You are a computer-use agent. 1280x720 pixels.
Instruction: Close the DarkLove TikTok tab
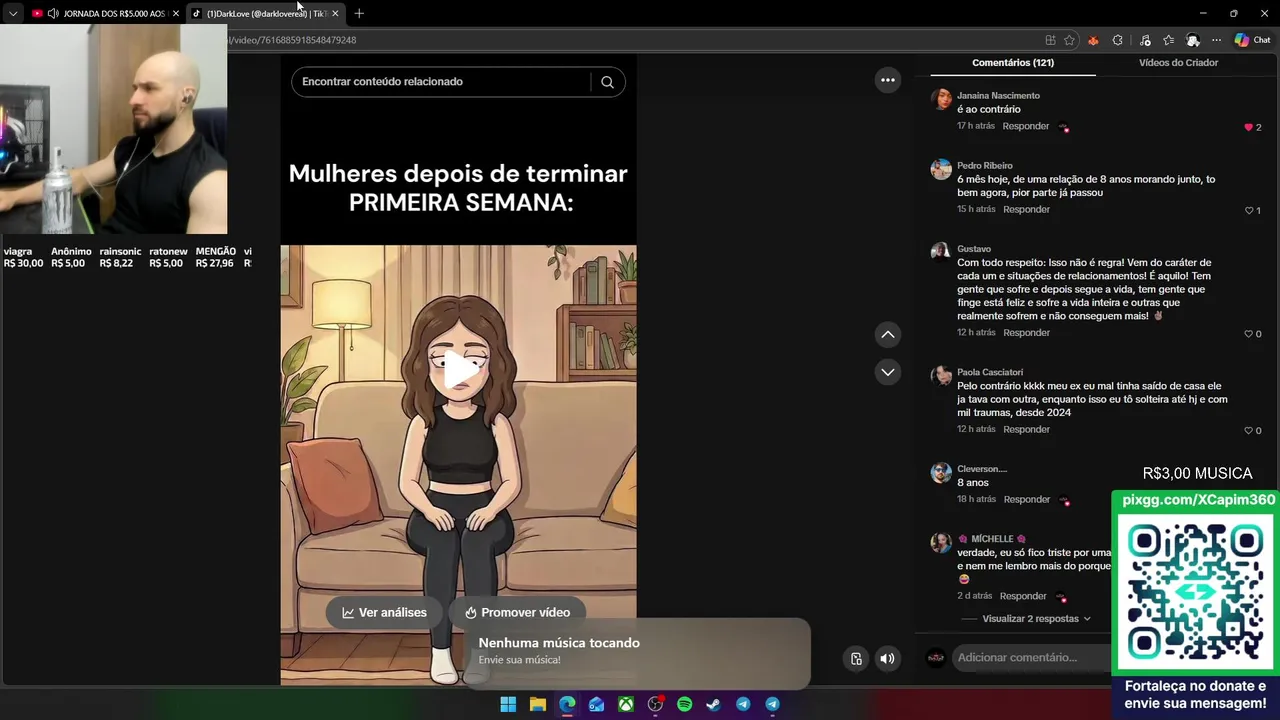coord(335,13)
